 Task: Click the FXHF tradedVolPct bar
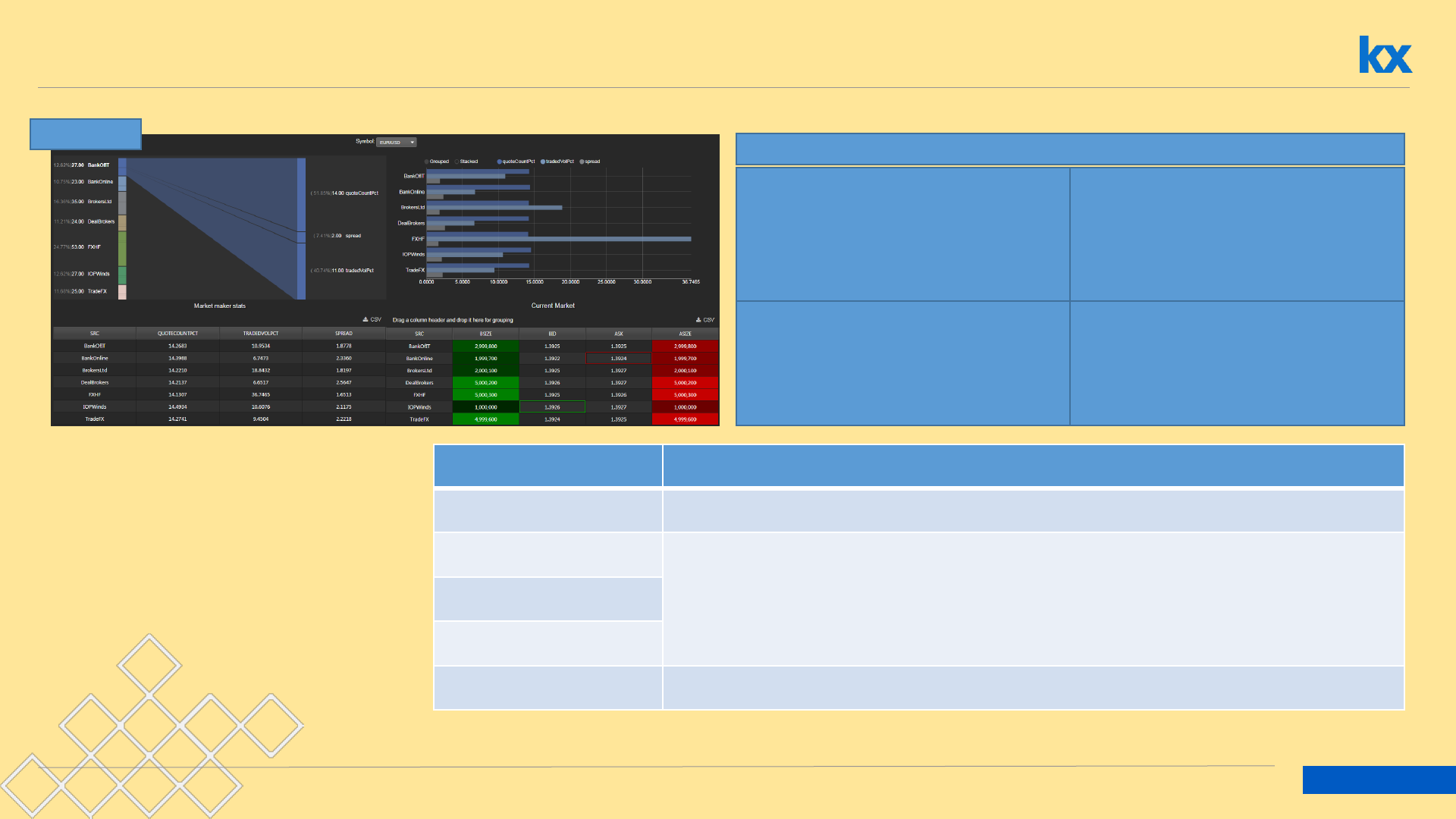coord(558,239)
